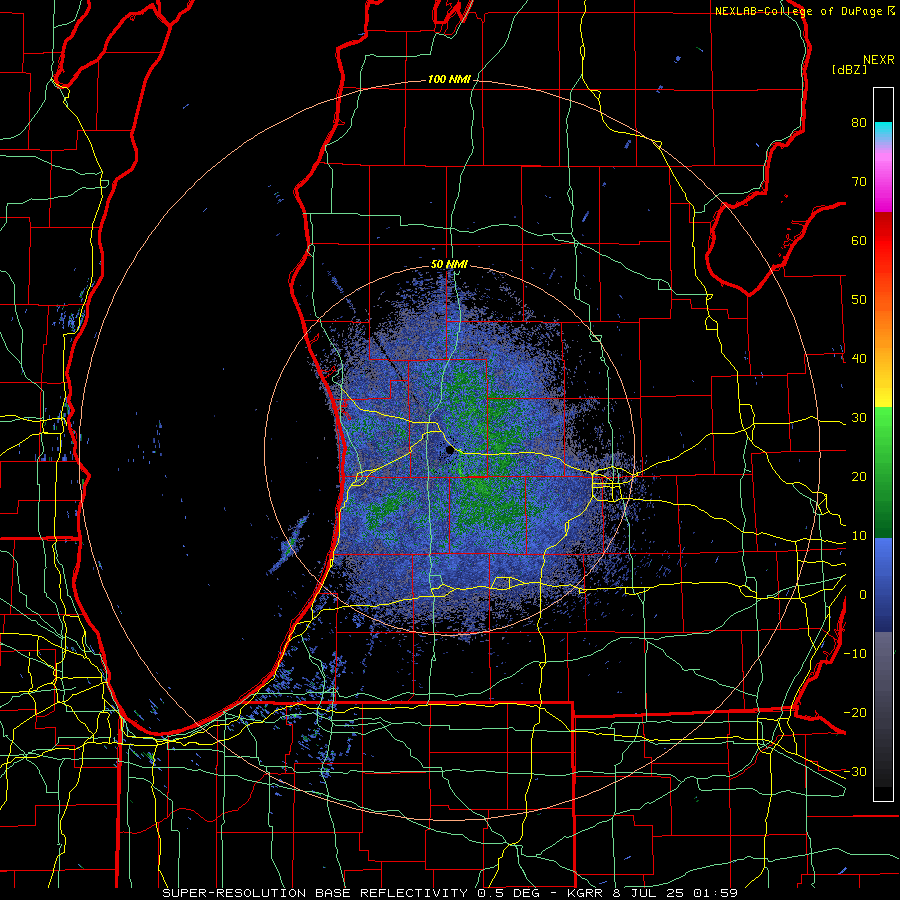Click the 20 value on the dBZ scale
Image resolution: width=900 pixels, height=900 pixels.
859,476
